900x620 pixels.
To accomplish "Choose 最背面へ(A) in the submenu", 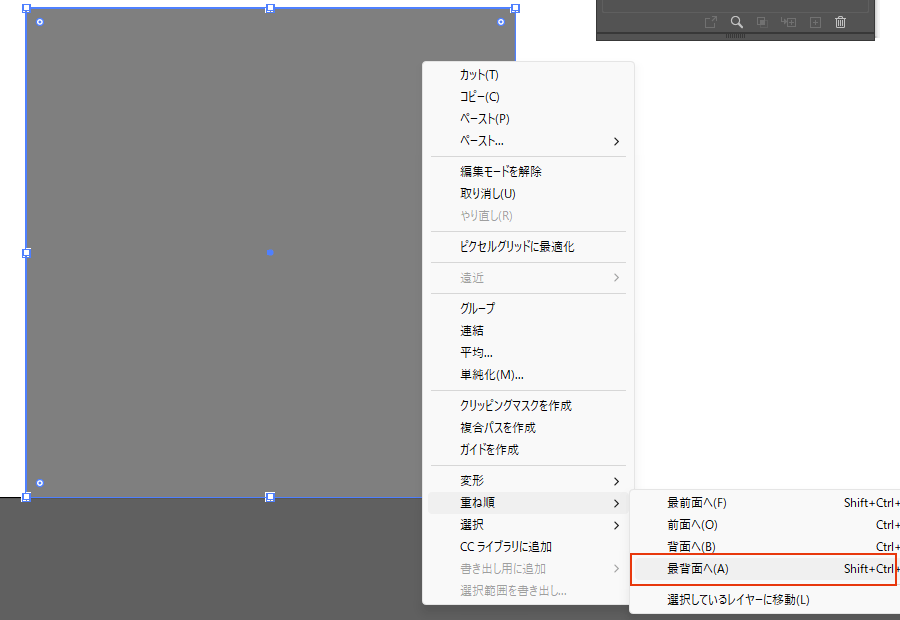I will pos(766,568).
